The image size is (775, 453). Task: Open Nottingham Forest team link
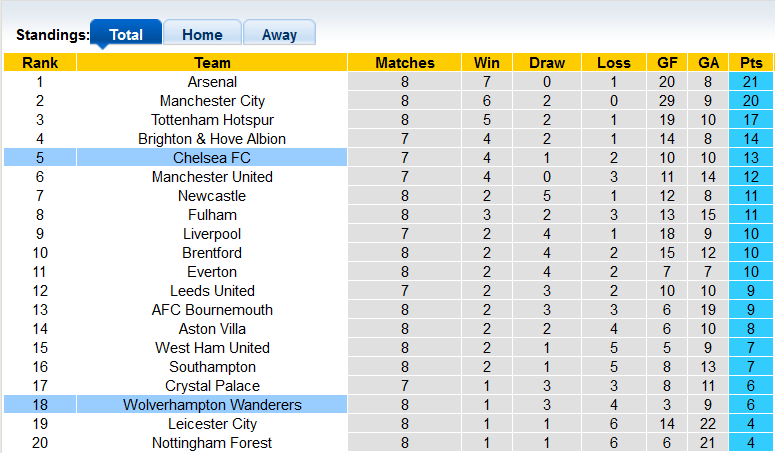(212, 443)
